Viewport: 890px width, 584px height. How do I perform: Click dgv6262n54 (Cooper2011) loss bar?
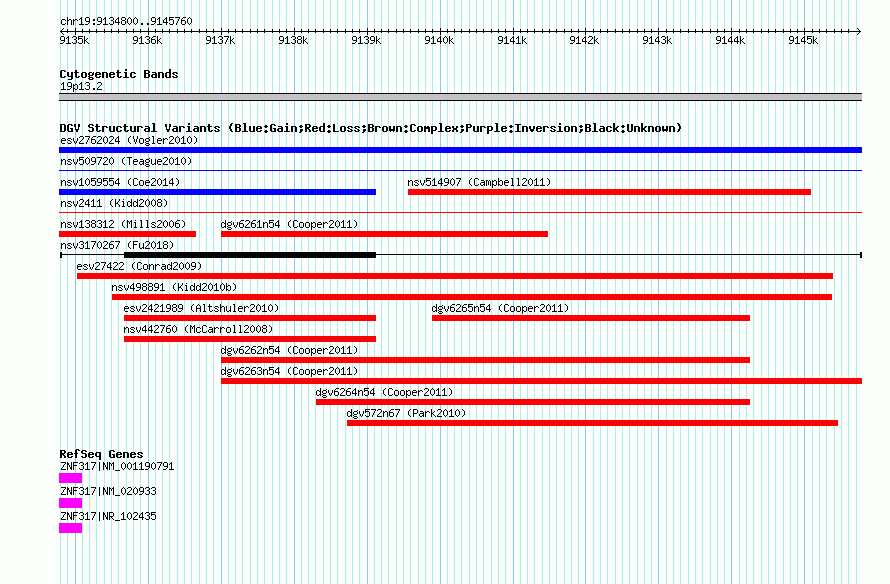pos(485,360)
